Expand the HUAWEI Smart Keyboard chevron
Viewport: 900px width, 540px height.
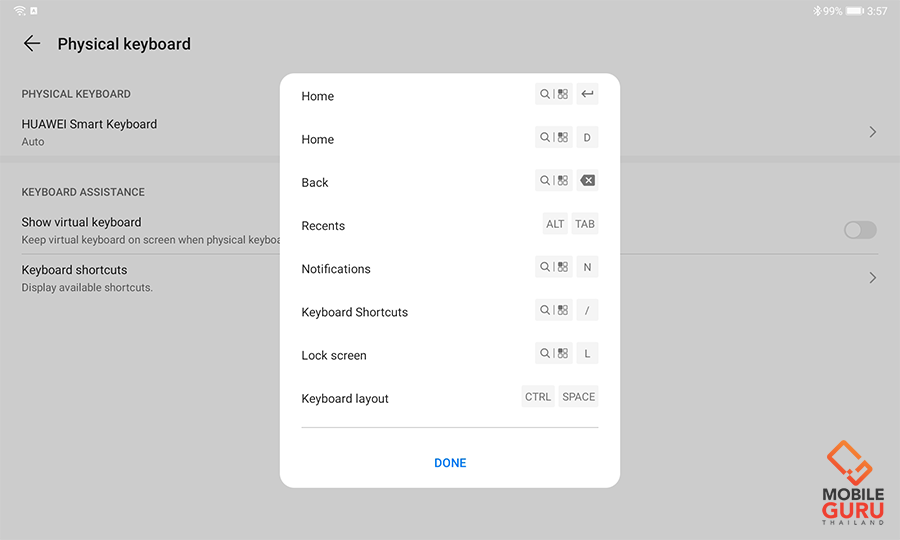coord(873,132)
